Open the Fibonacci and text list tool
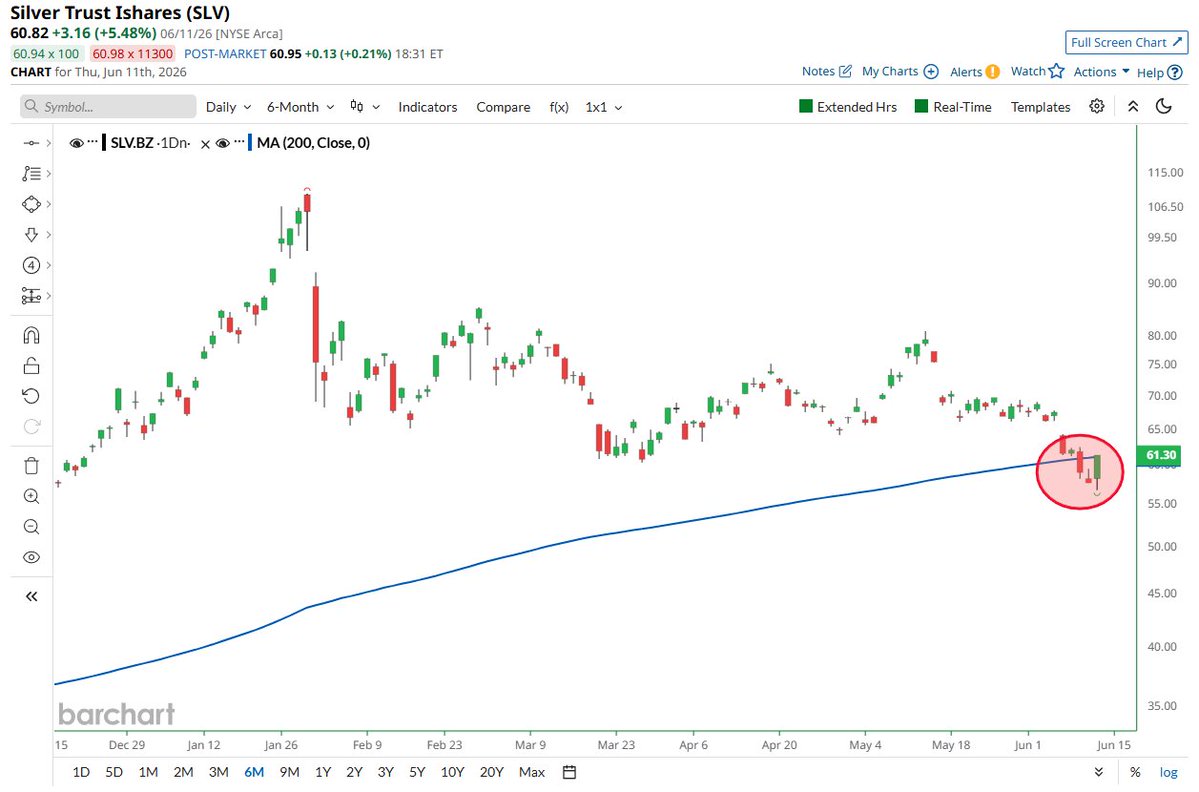Viewport: 1199px width, 792px height. (31, 174)
